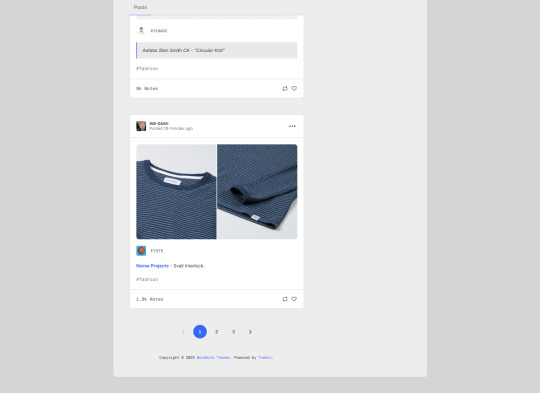Open the EYSTE source avatar
This screenshot has width=540, height=393.
click(x=141, y=251)
